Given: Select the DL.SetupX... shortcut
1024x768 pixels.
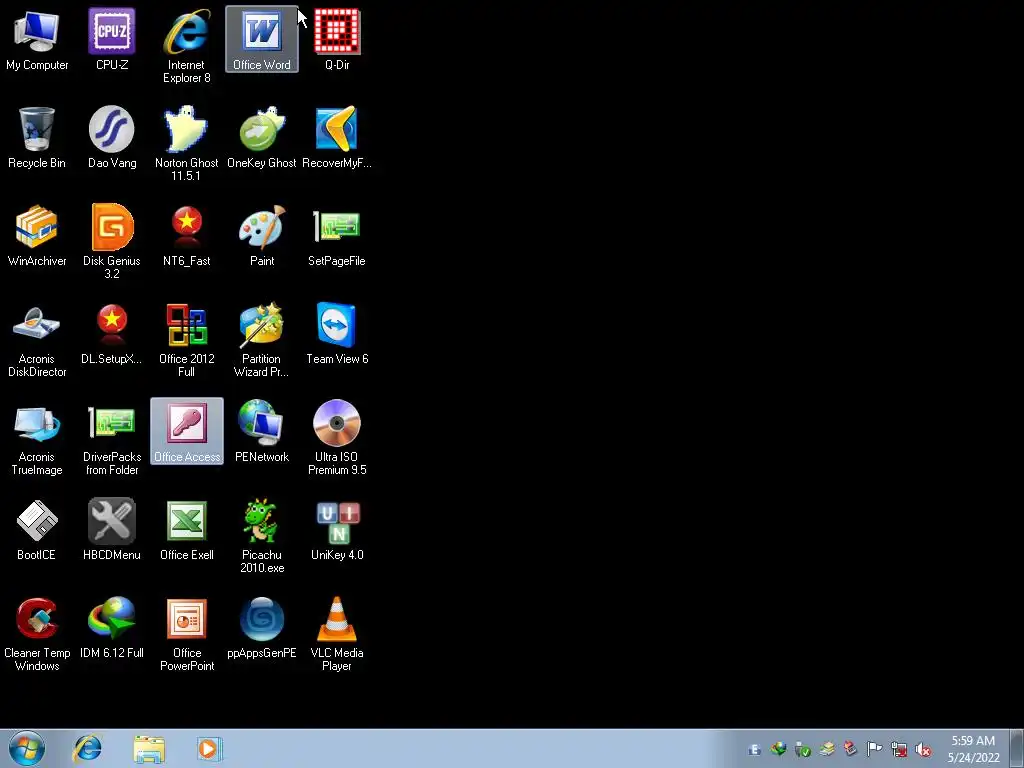Looking at the screenshot, I should pyautogui.click(x=112, y=333).
